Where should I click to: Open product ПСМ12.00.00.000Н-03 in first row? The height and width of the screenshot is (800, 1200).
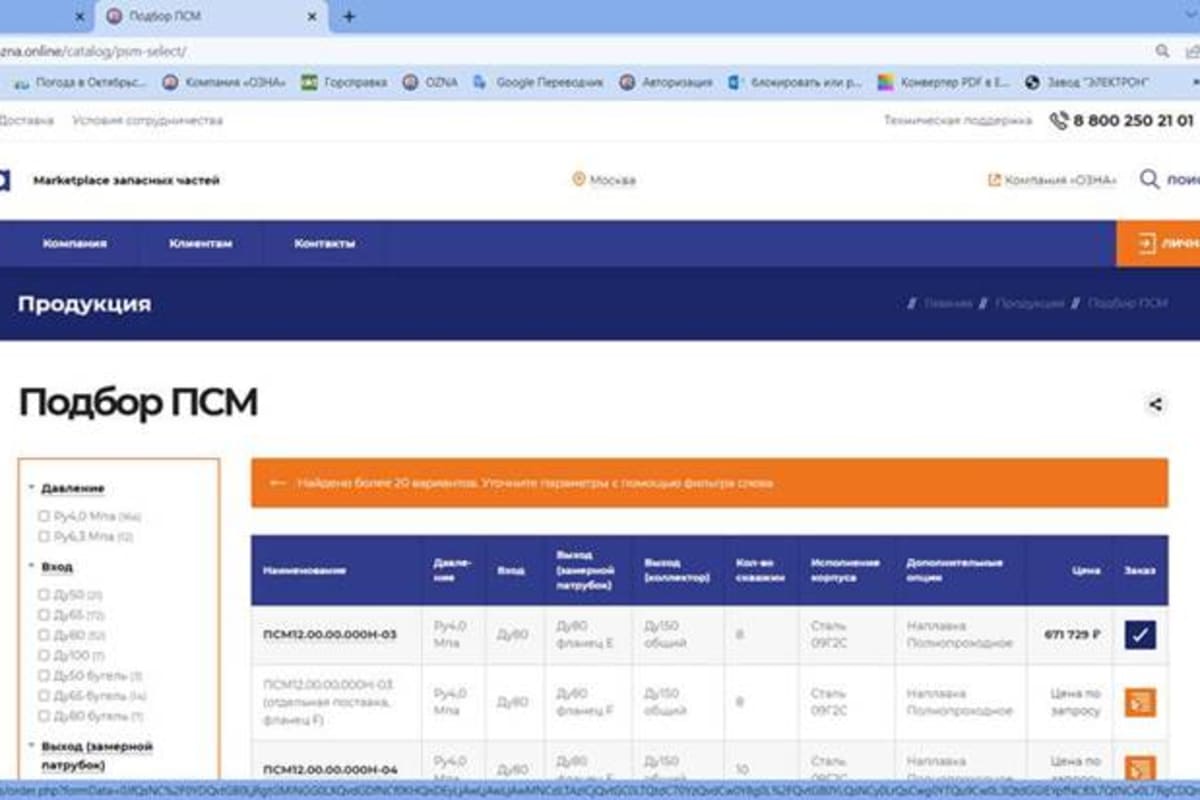(330, 634)
